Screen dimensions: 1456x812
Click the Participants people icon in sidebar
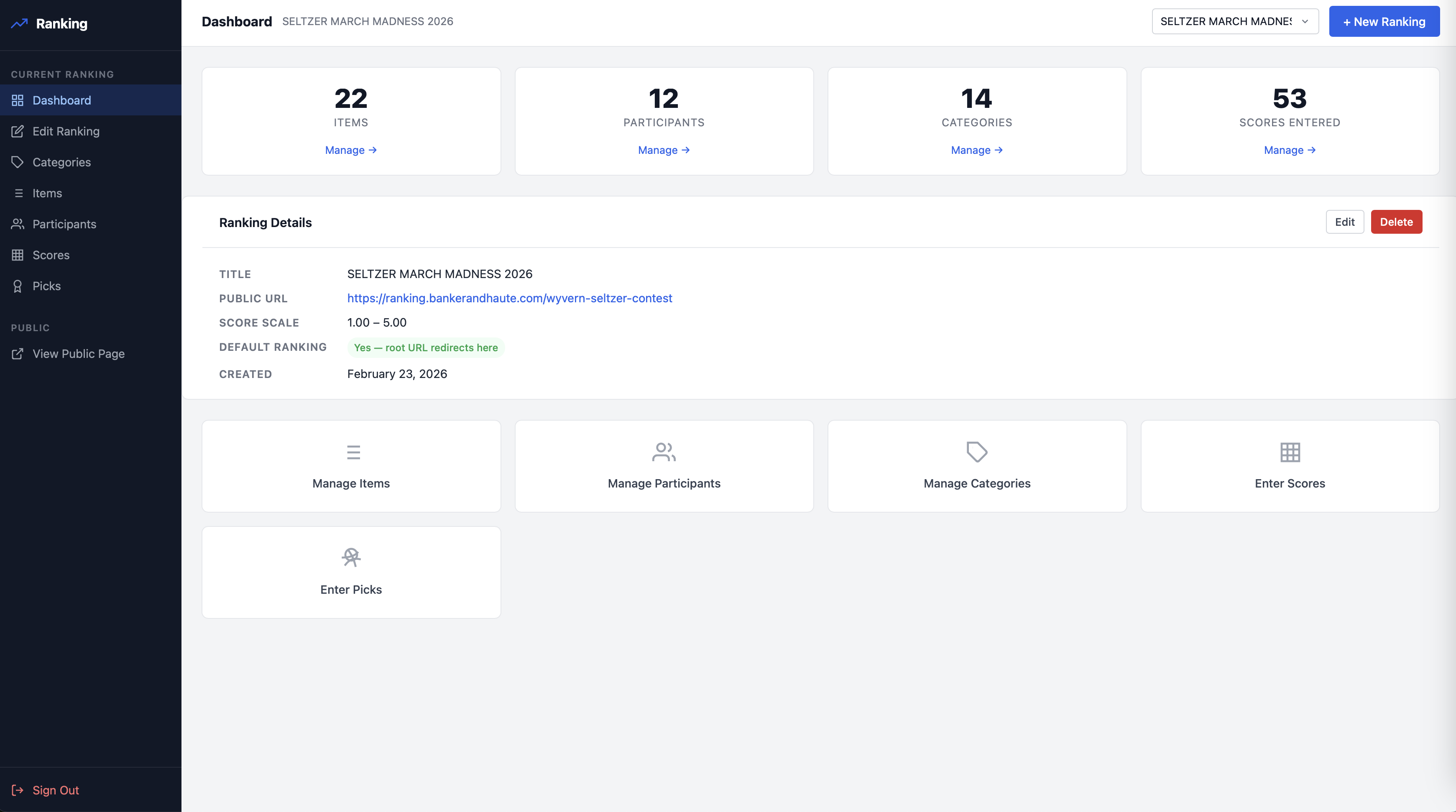[18, 224]
